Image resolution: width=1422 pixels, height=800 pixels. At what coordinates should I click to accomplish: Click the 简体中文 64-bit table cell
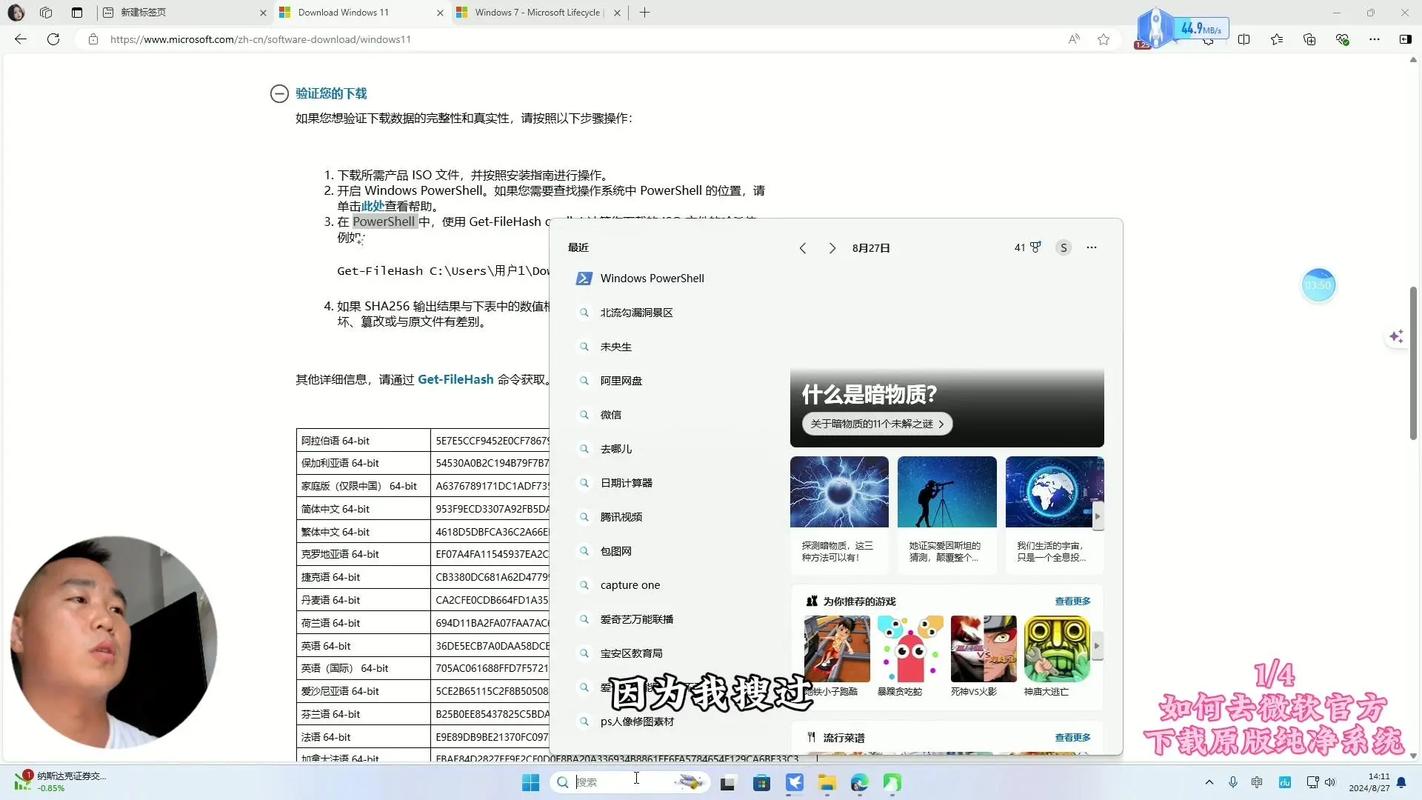[364, 509]
